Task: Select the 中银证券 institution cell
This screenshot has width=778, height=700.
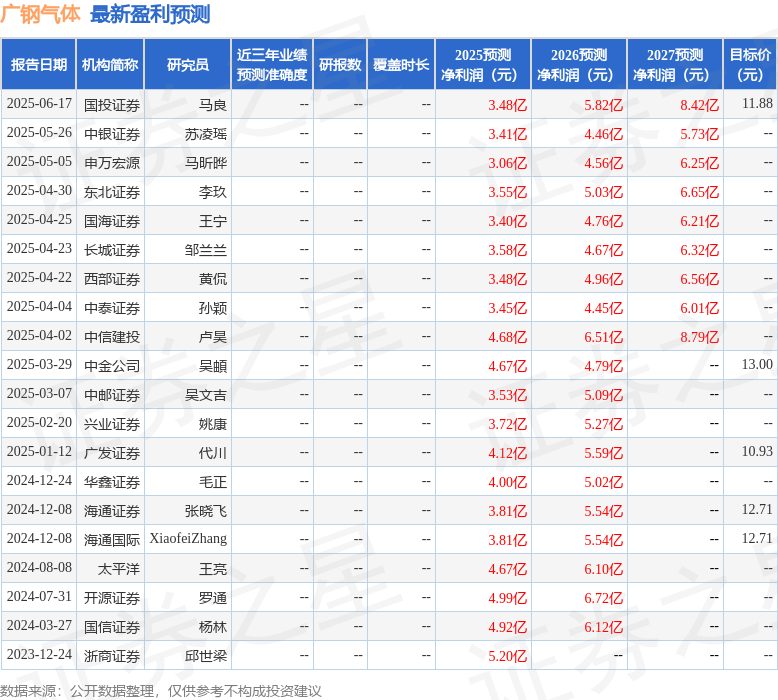Action: pos(112,134)
